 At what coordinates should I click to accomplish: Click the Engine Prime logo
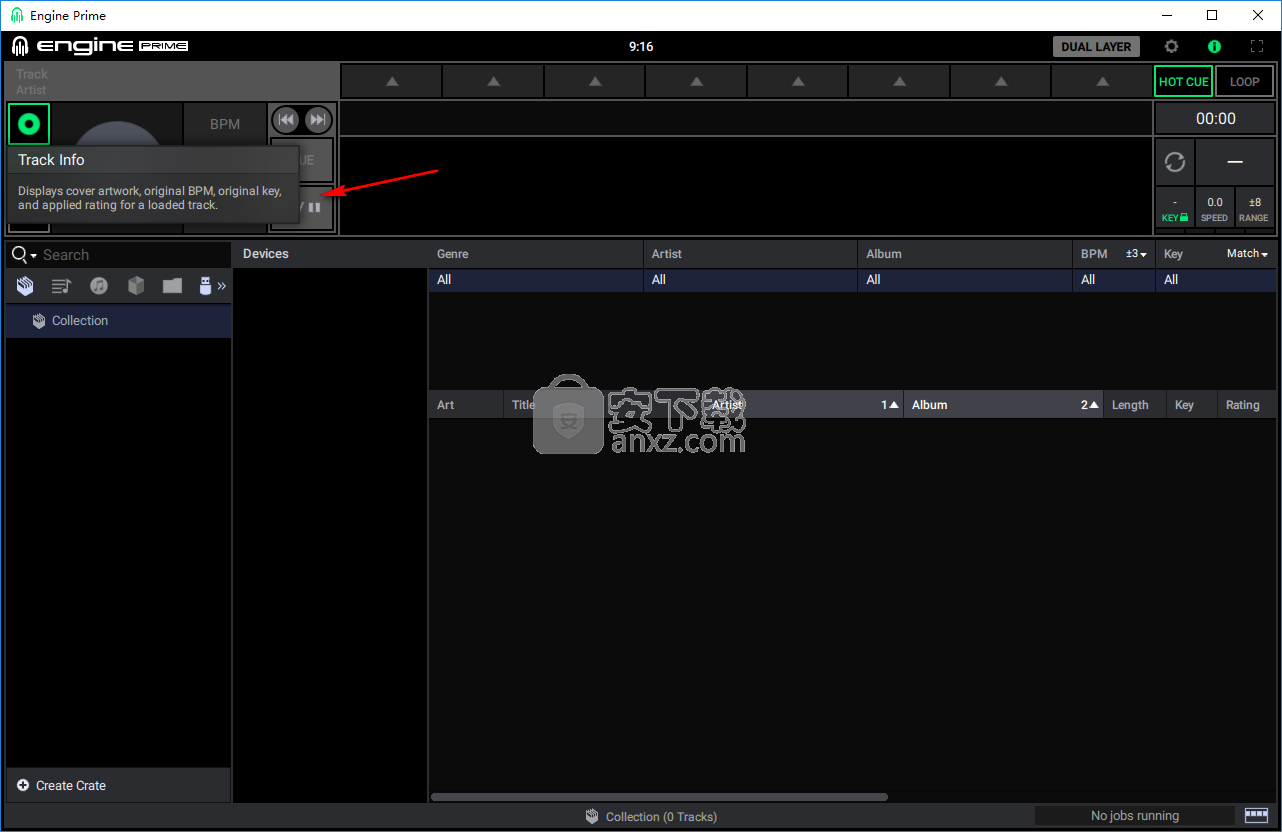pos(100,46)
